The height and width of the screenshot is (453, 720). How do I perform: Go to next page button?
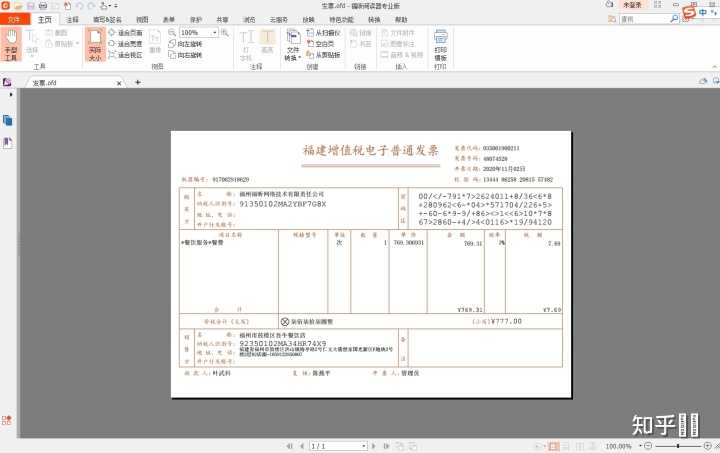[374, 446]
